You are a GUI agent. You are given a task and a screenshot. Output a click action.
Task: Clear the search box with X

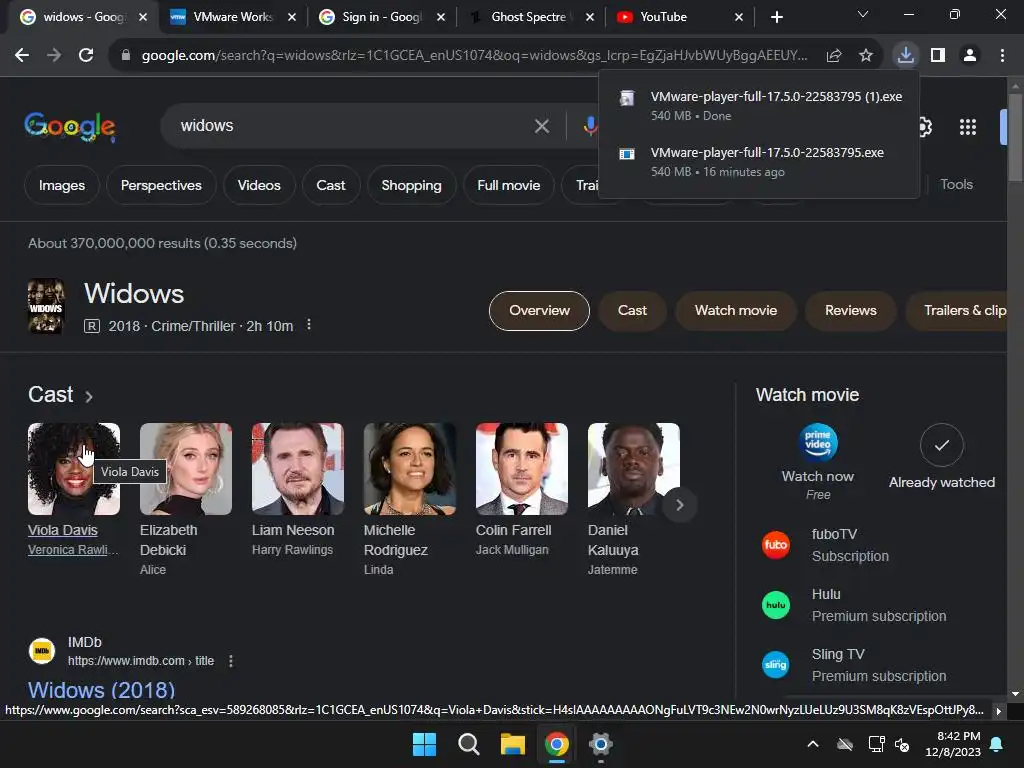pyautogui.click(x=541, y=126)
